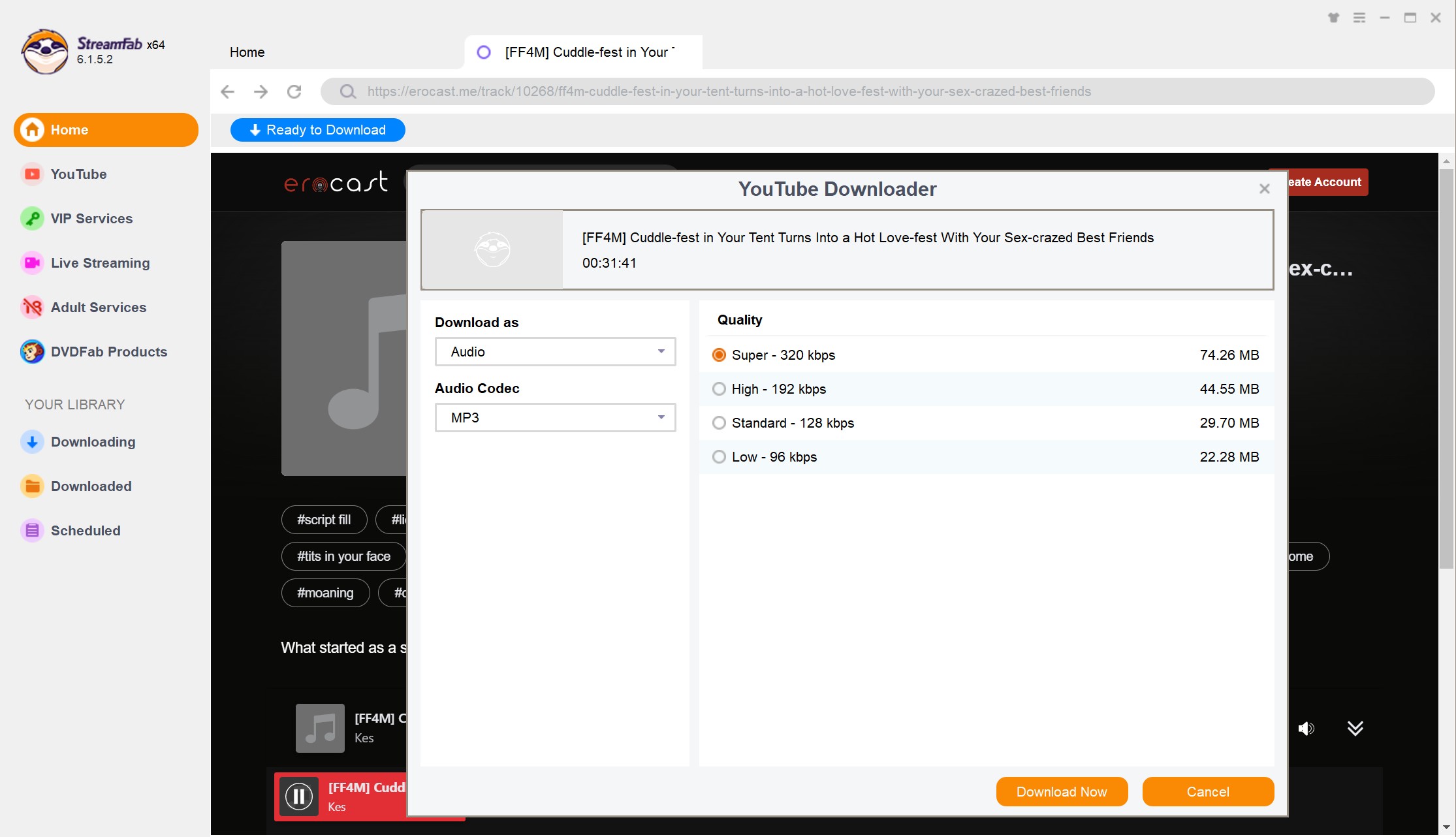Viewport: 1456px width, 837px height.
Task: Click the 22.28 MB size value
Action: [1229, 457]
